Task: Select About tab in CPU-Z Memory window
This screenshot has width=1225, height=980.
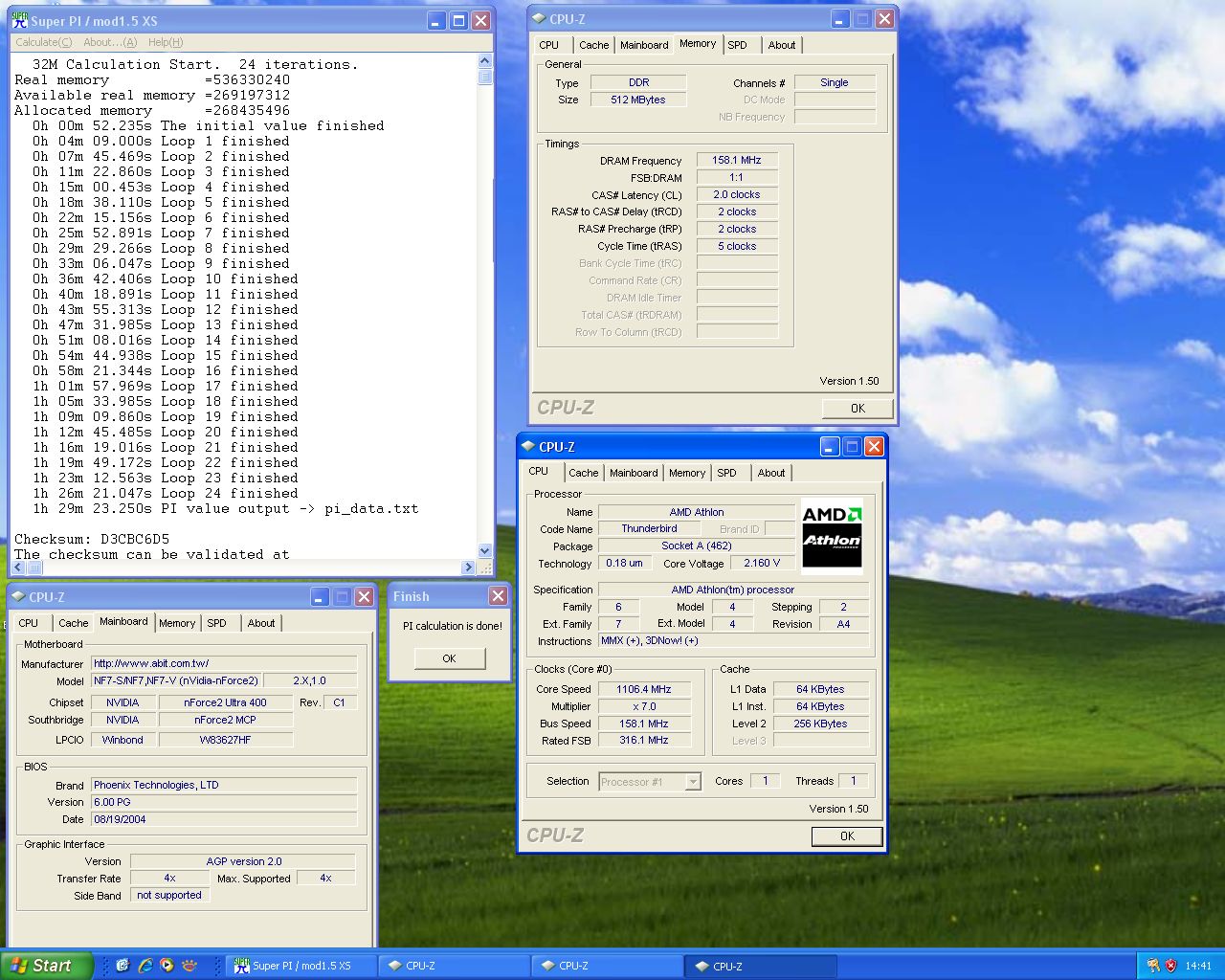Action: tap(782, 45)
